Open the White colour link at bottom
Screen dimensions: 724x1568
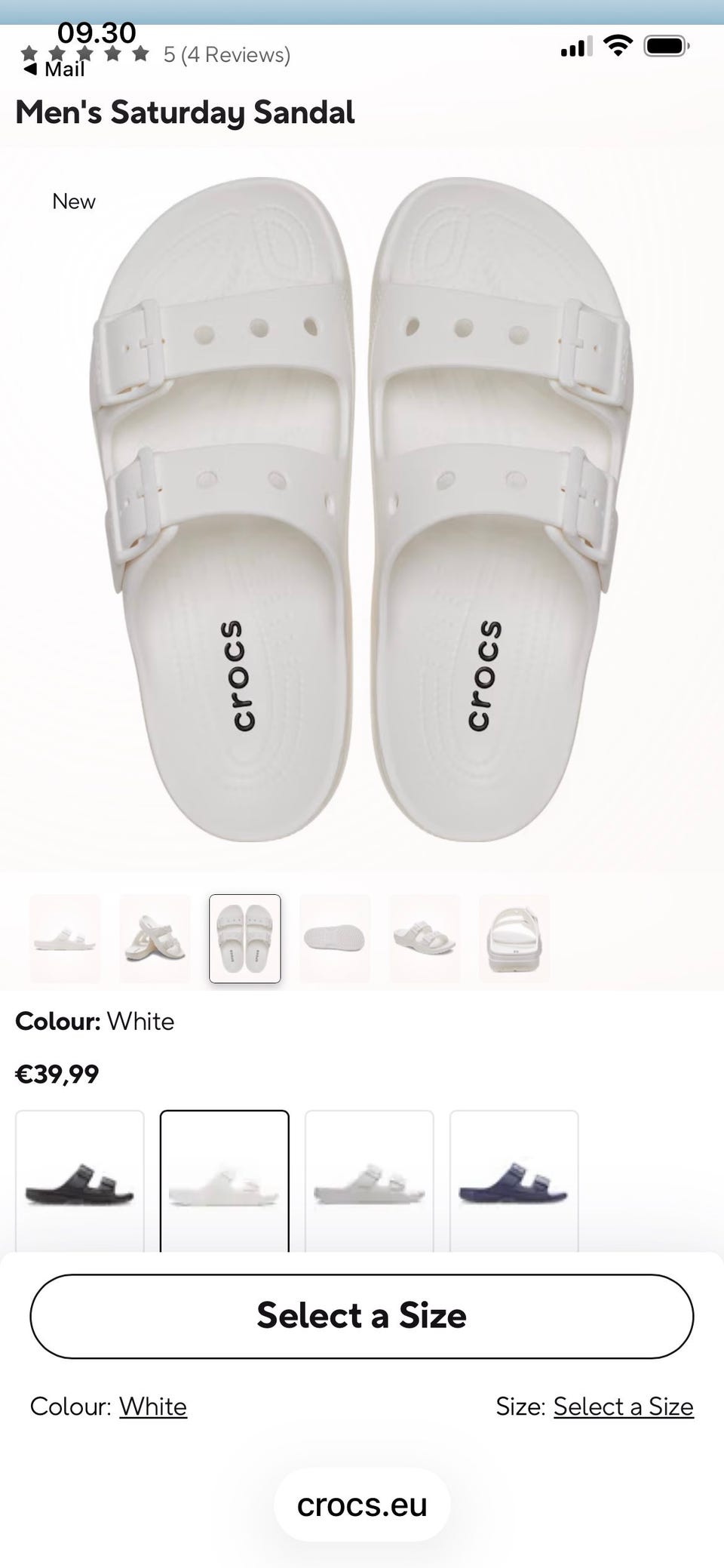click(153, 1407)
